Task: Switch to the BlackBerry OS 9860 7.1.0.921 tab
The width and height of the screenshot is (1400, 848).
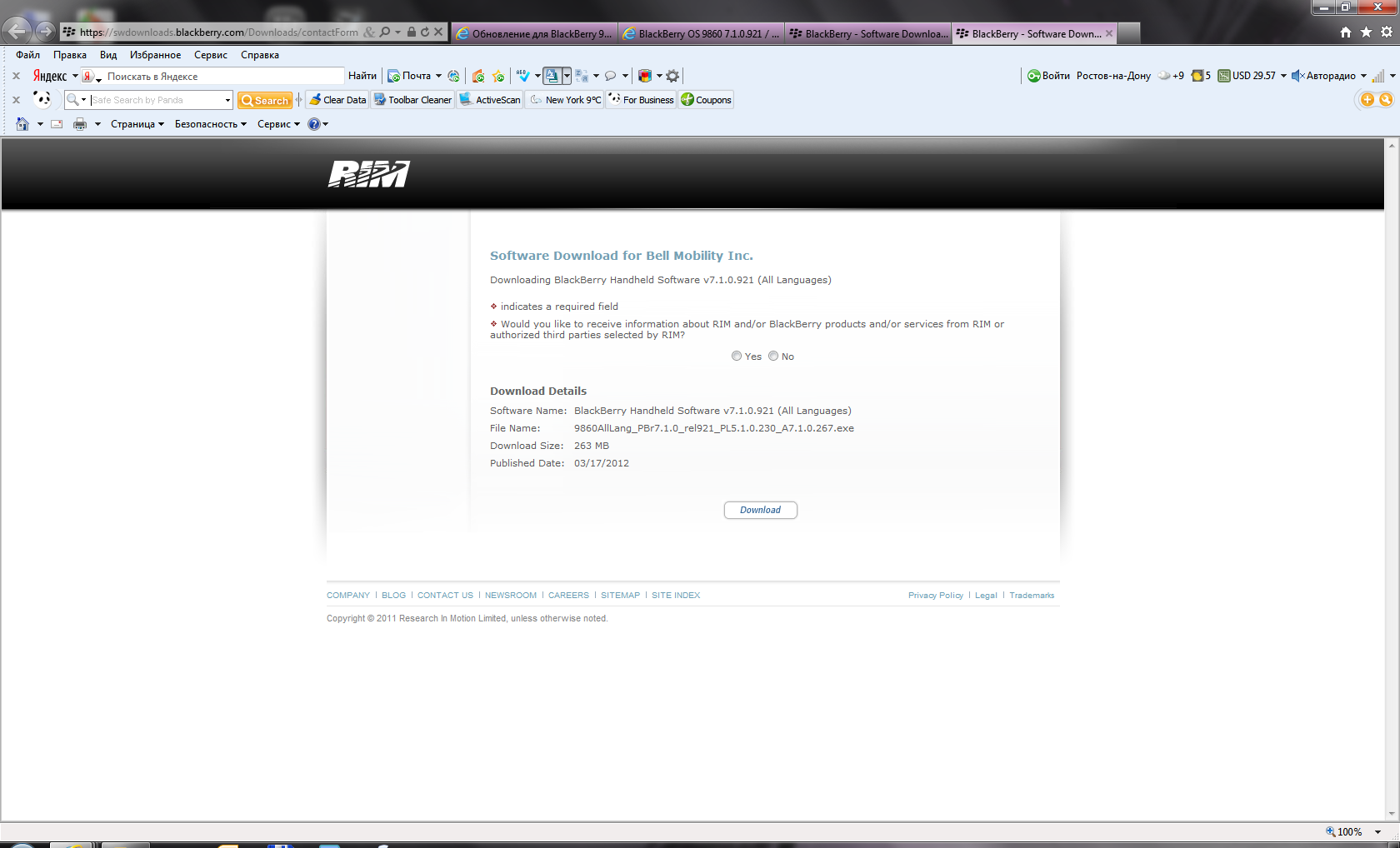Action: coord(701,33)
